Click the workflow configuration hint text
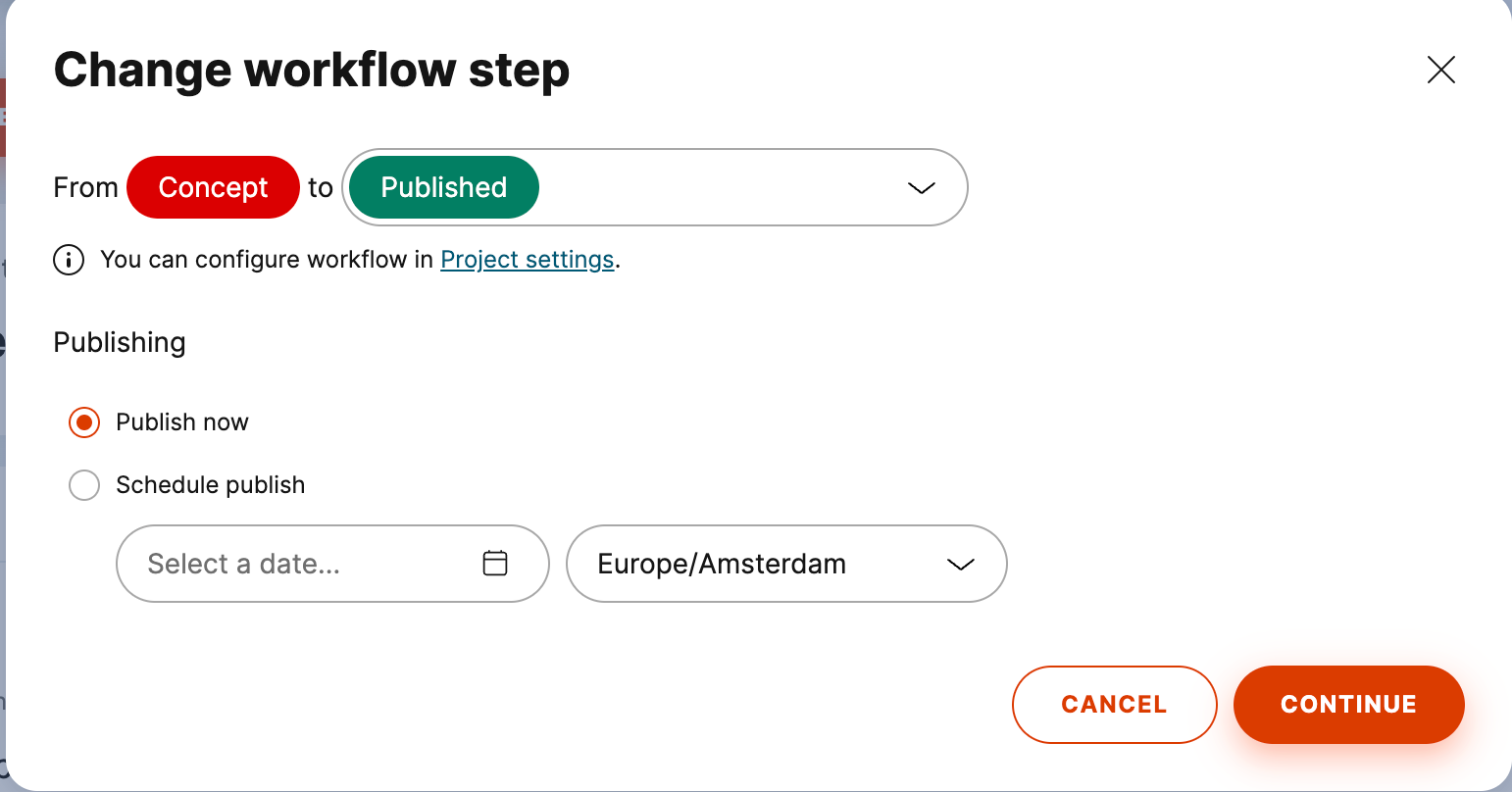This screenshot has height=792, width=1512. [267, 260]
